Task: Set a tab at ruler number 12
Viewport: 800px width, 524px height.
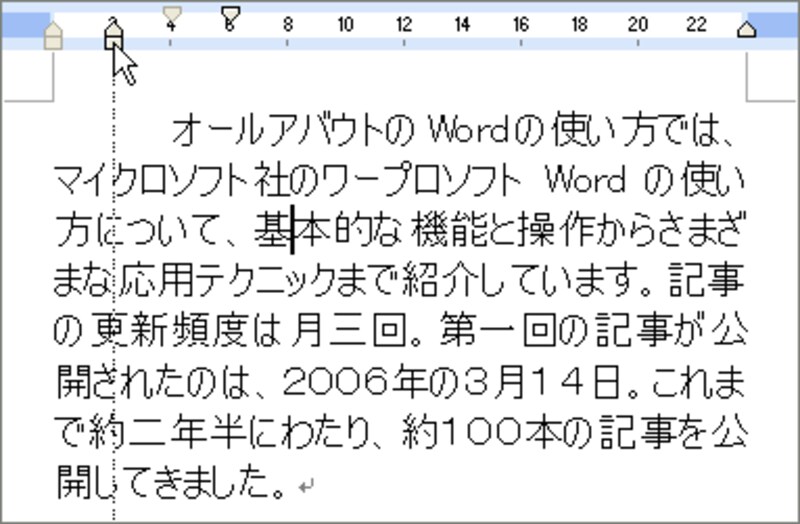Action: tap(404, 24)
